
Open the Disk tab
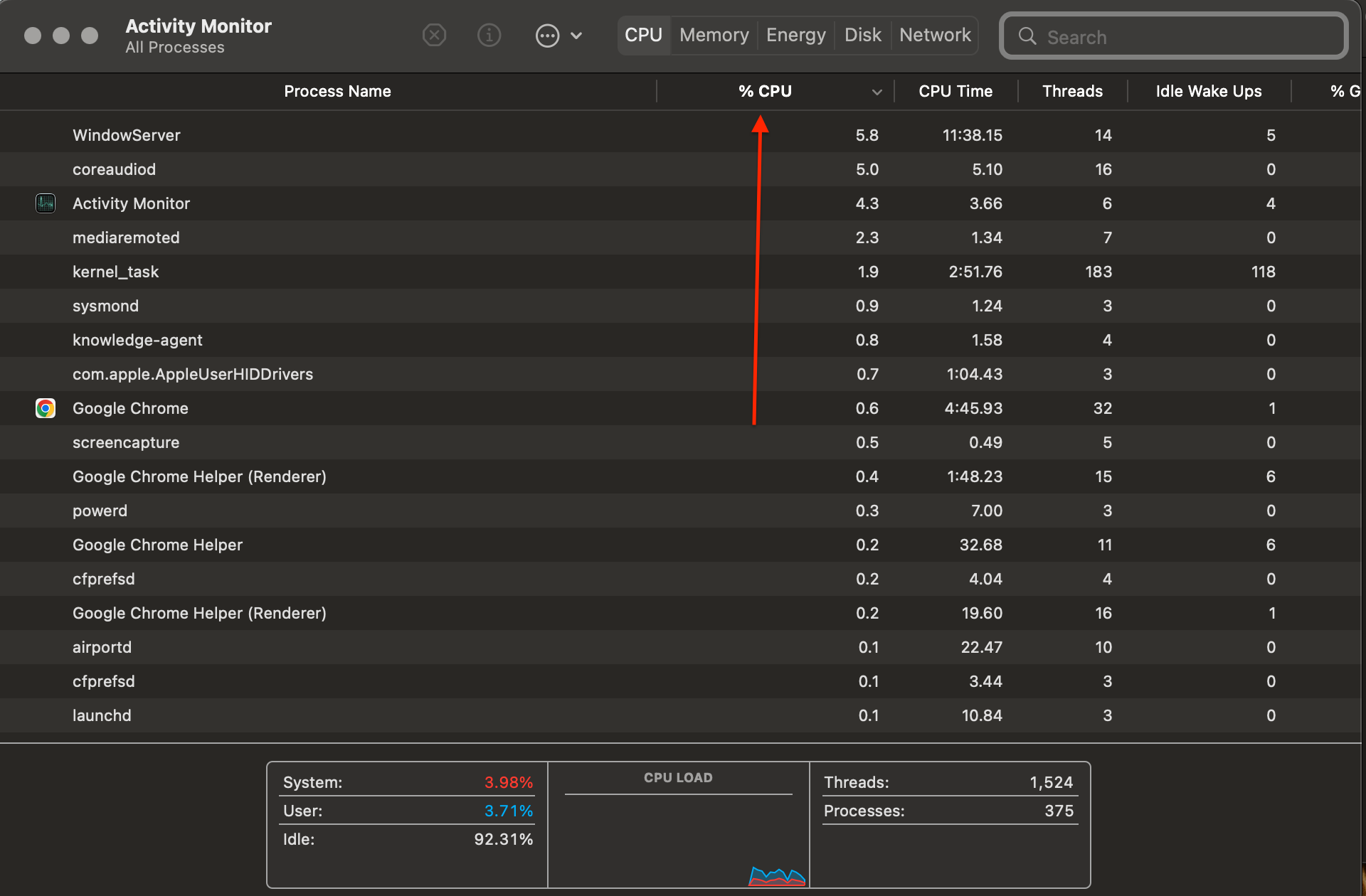[862, 35]
